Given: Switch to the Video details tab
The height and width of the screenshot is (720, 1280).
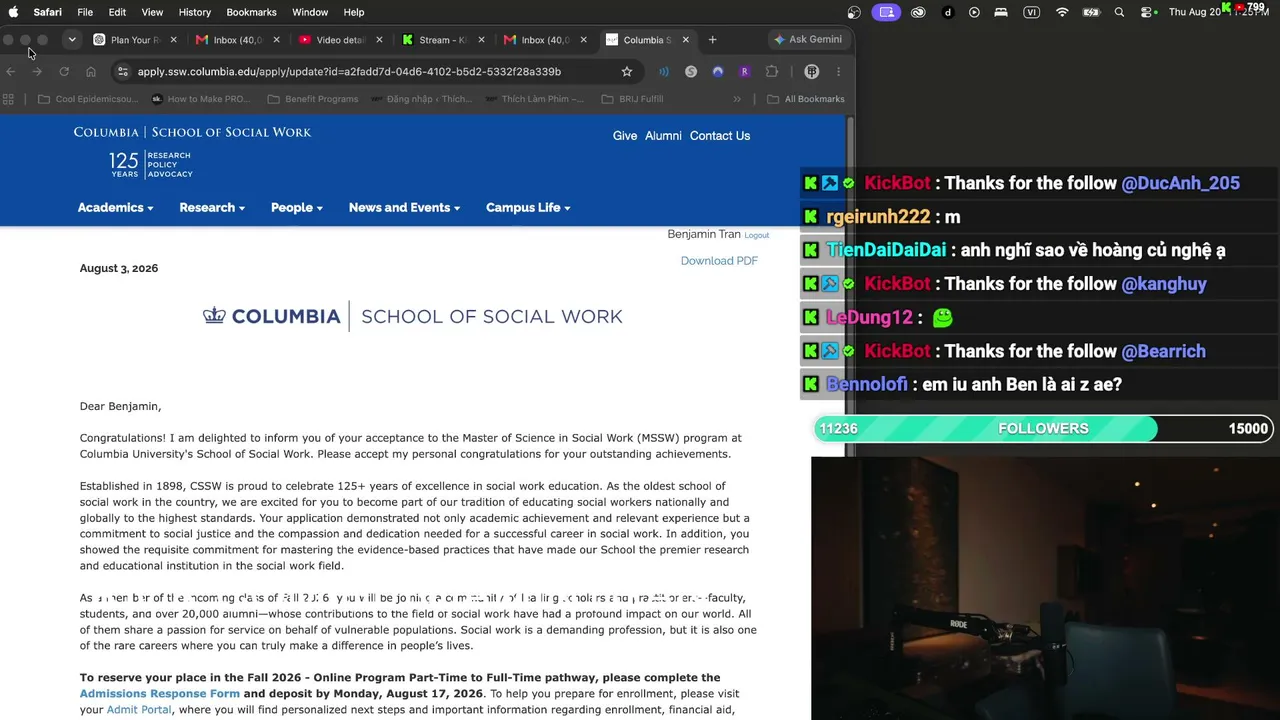Looking at the screenshot, I should click(x=340, y=40).
